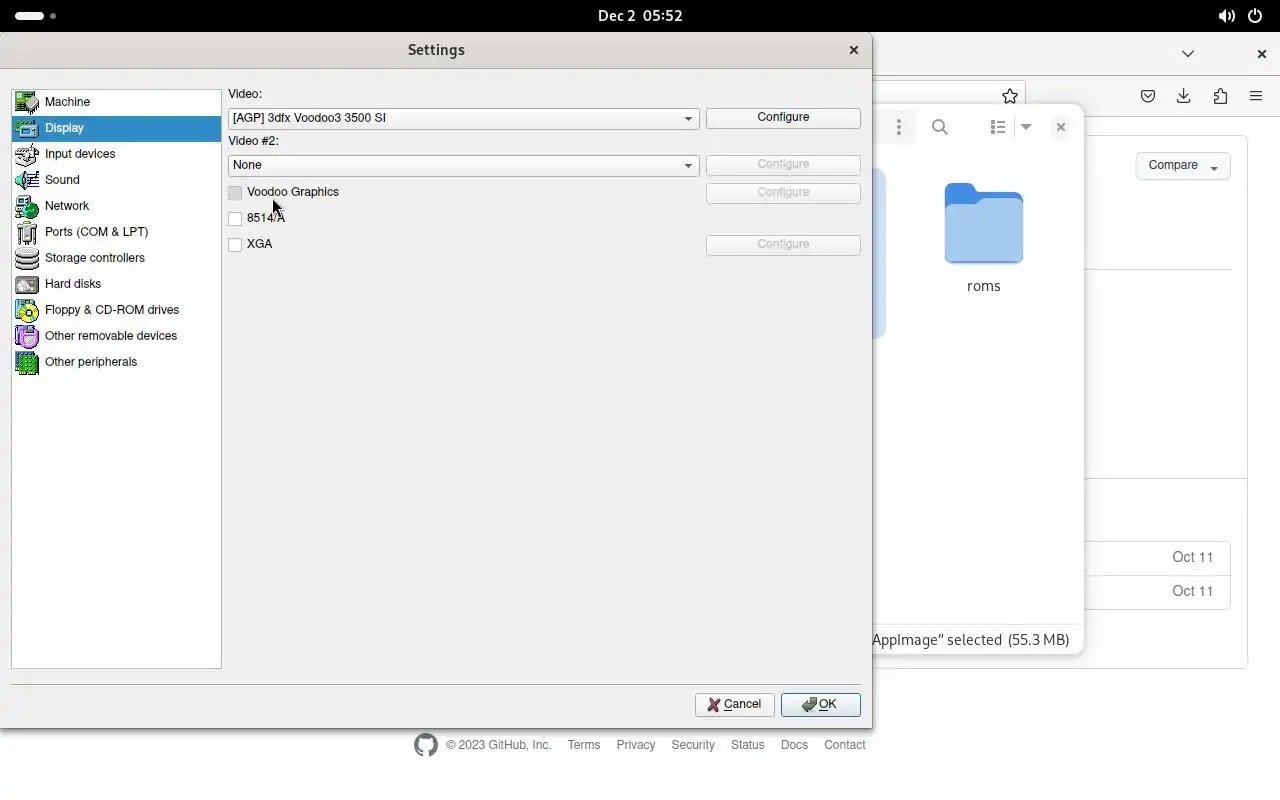Screen dimensions: 1280x800
Task: Click the Storage controllers icon
Action: [x=27, y=258]
